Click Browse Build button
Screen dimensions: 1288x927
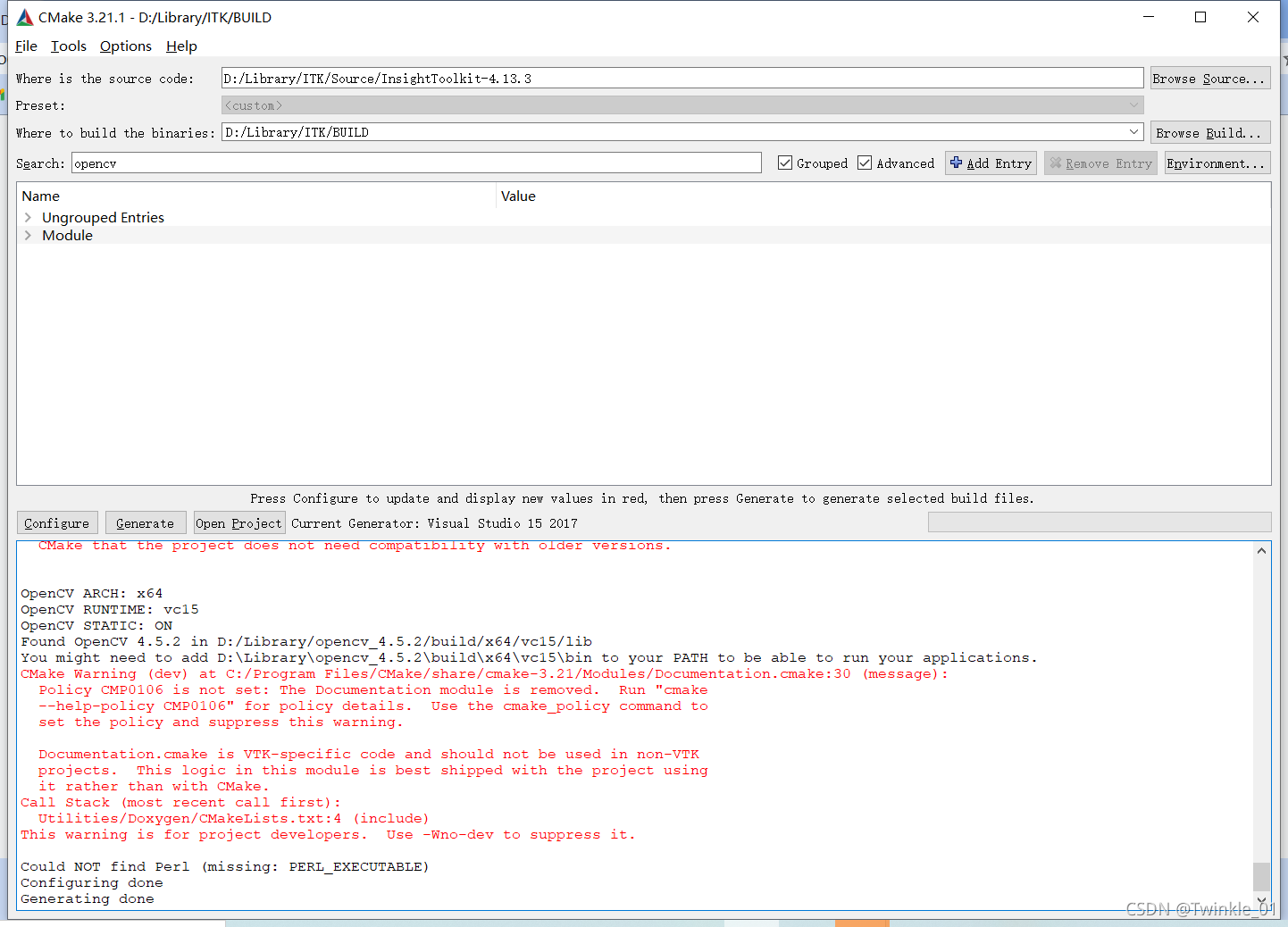point(1210,133)
